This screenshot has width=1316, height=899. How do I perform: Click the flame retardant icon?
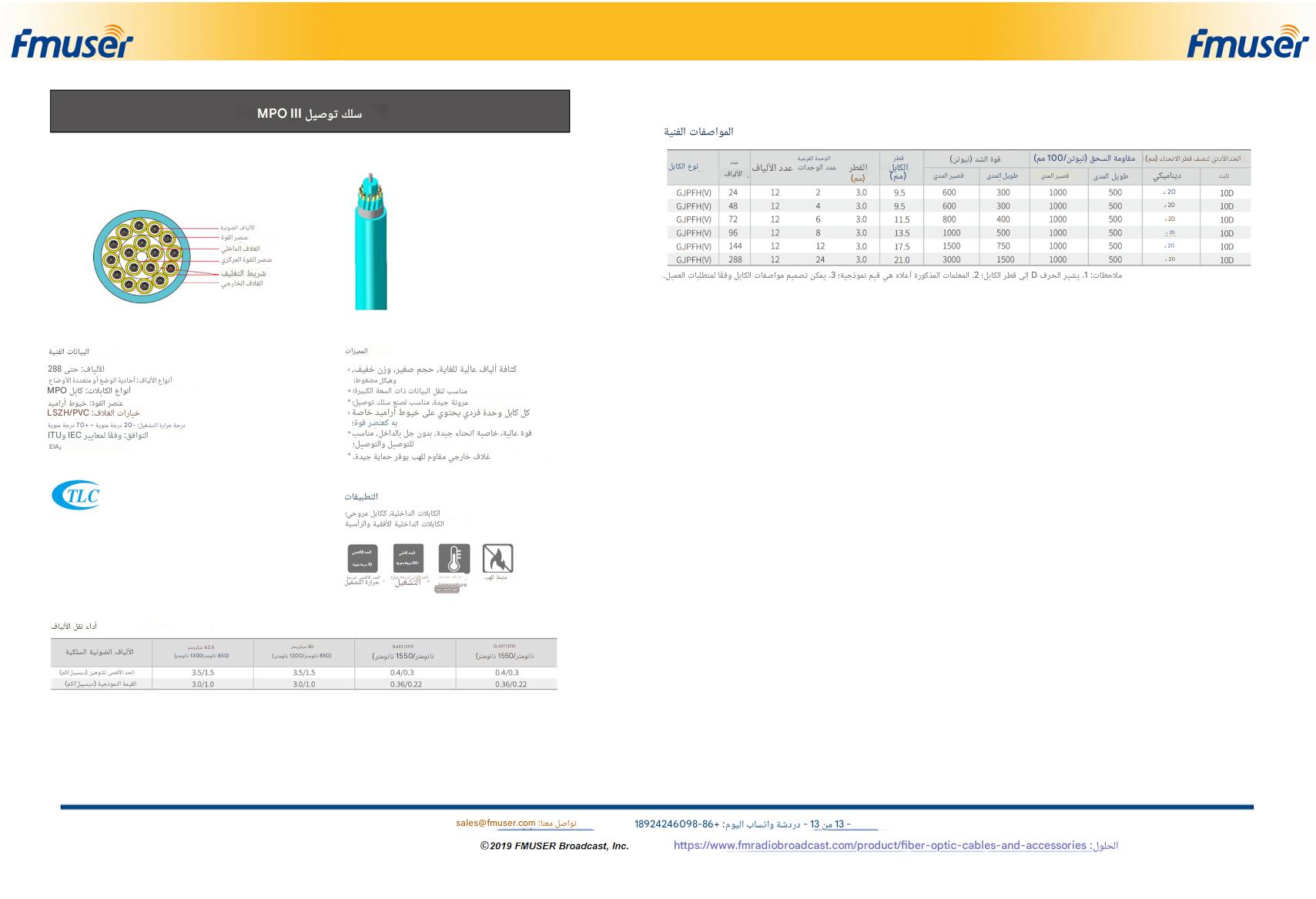click(497, 559)
